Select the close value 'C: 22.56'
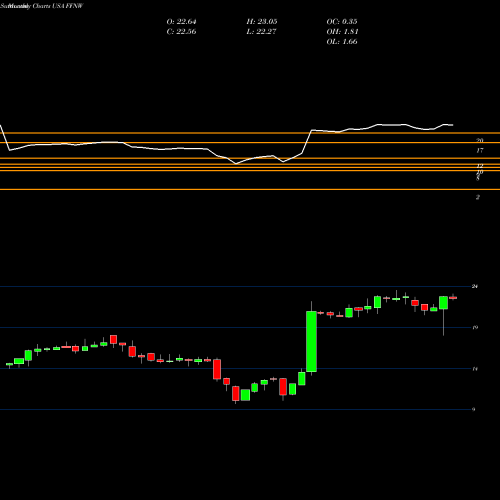This screenshot has height=500, width=500. click(181, 32)
